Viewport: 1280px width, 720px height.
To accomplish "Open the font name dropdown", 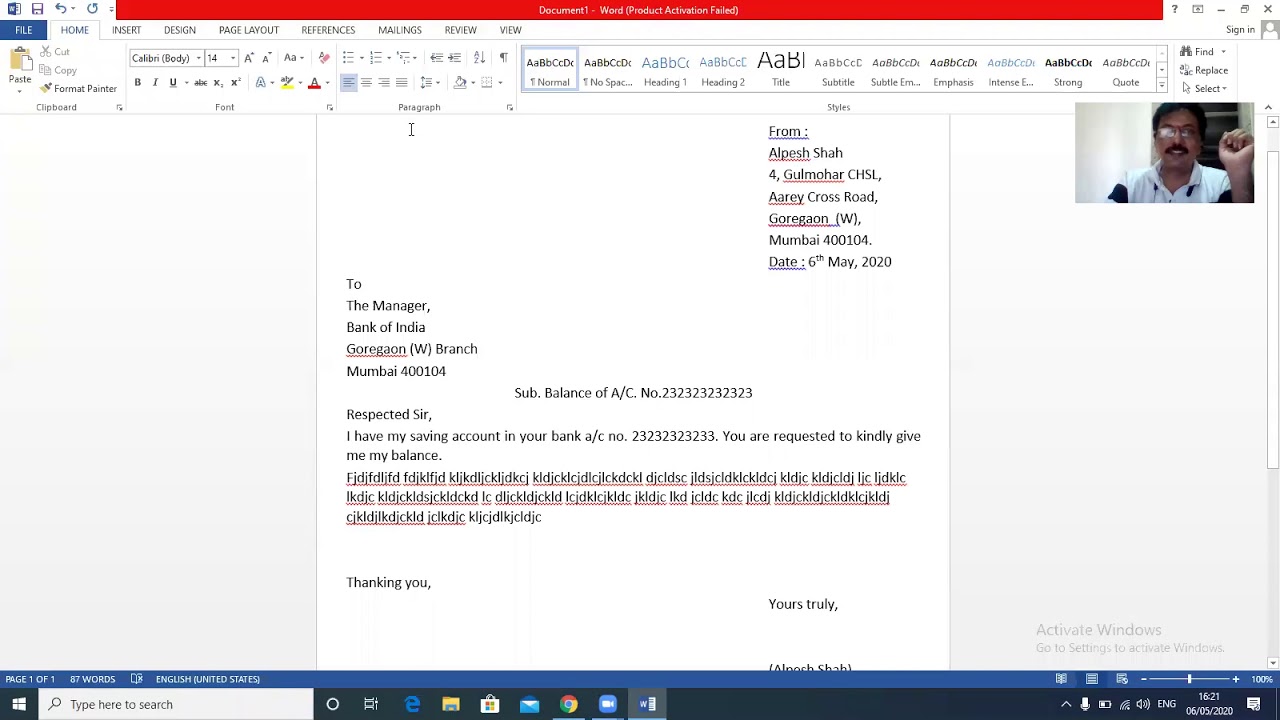I will click(198, 58).
